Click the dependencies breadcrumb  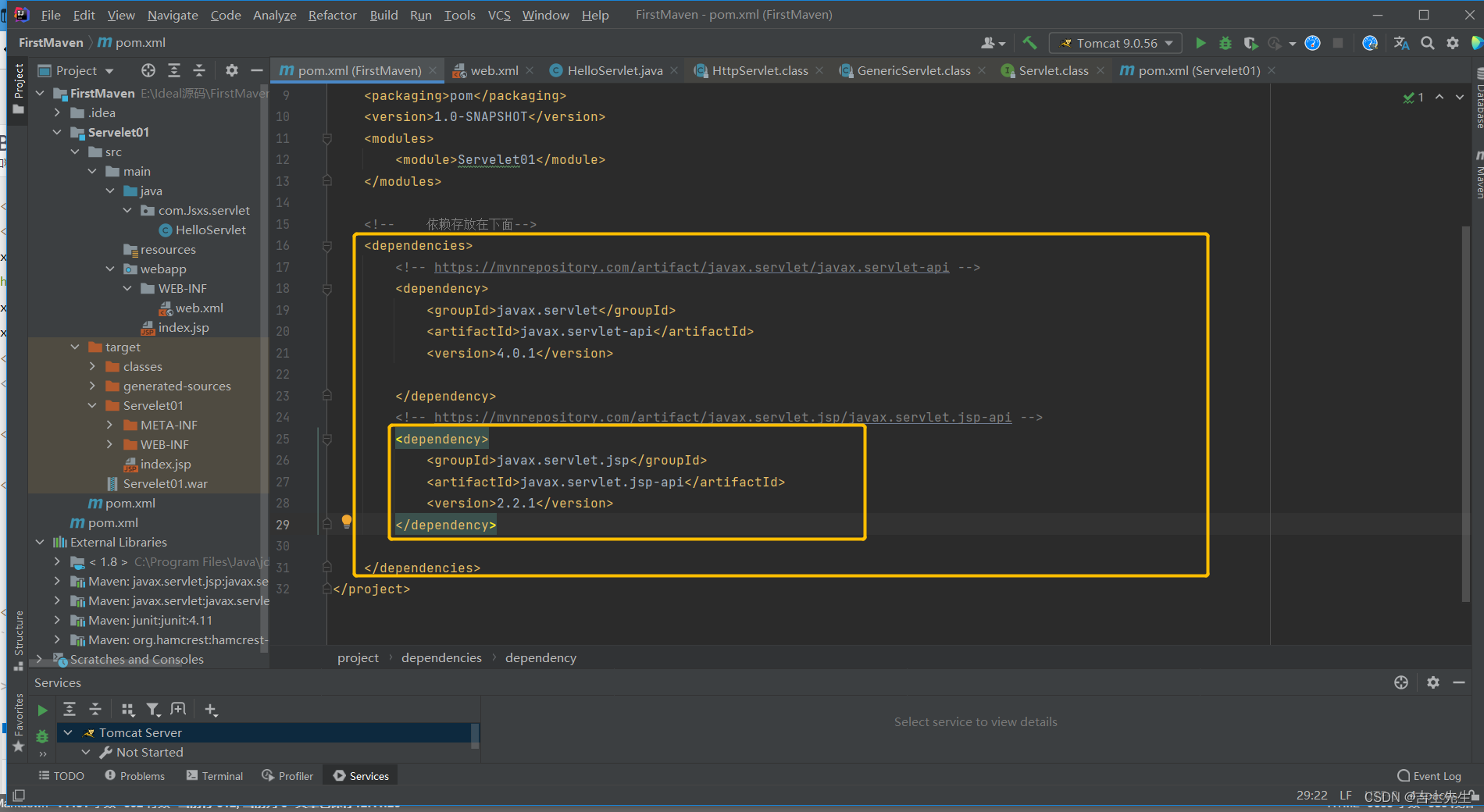point(441,657)
